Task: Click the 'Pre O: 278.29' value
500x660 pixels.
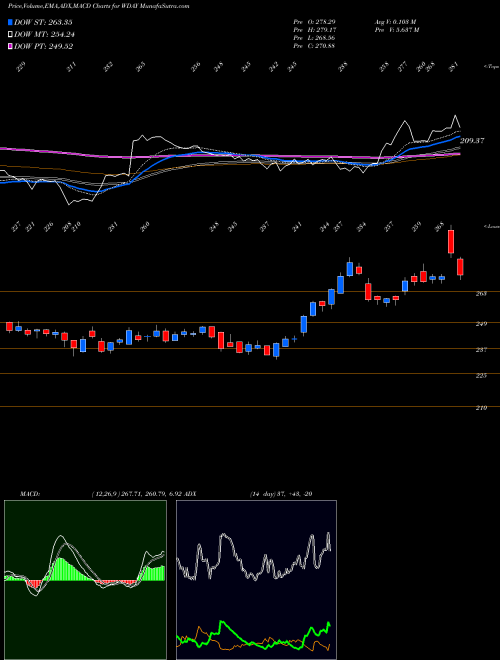Action: (x=314, y=21)
